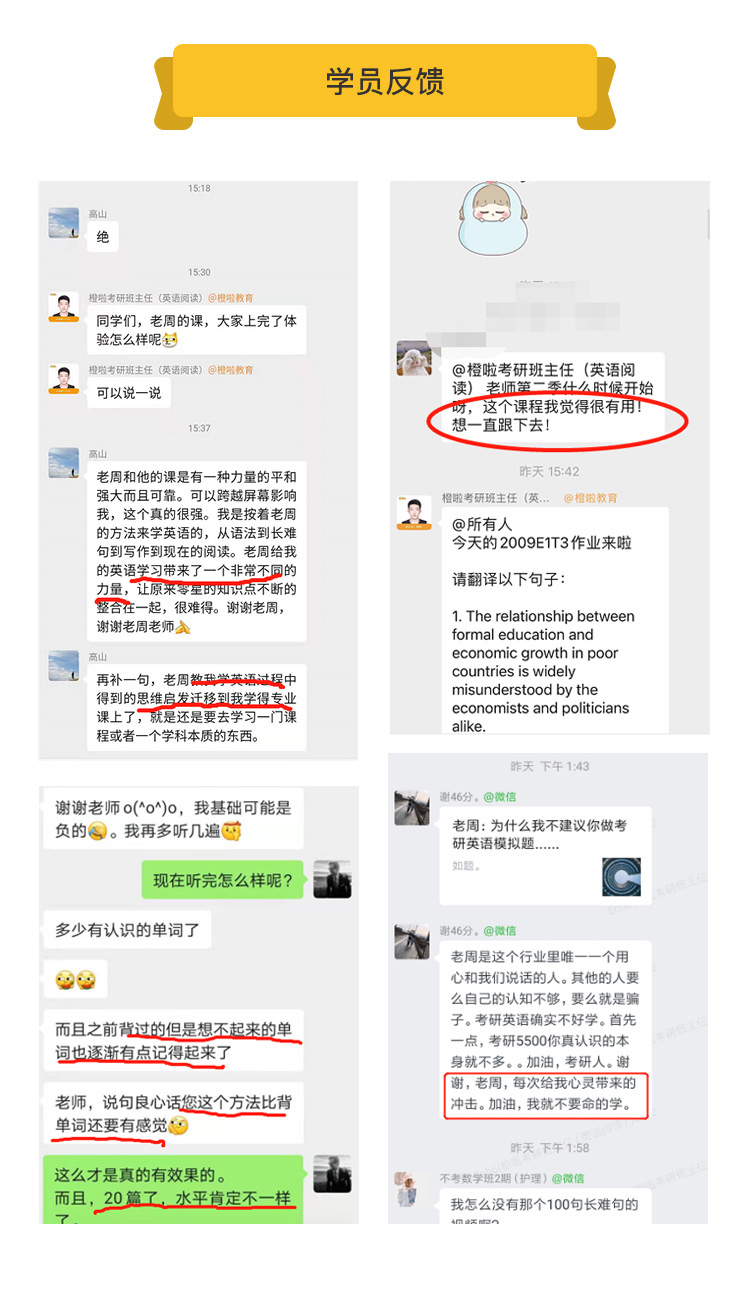
Task: Click the '学员反馈' yellow banner heading
Action: (x=385, y=81)
